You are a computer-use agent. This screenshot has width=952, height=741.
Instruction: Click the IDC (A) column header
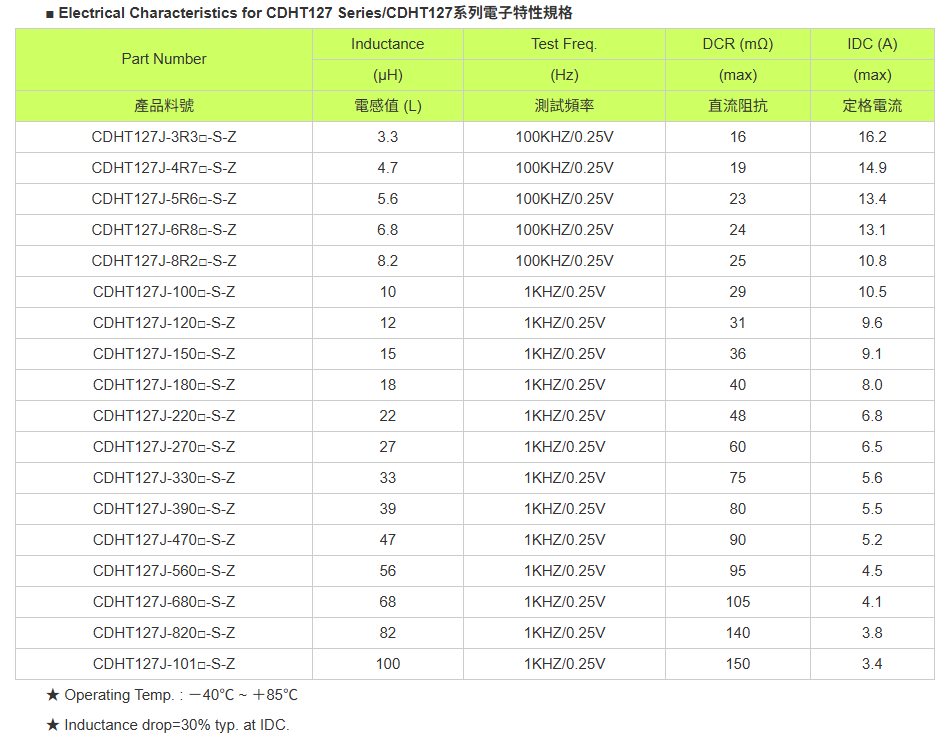872,44
